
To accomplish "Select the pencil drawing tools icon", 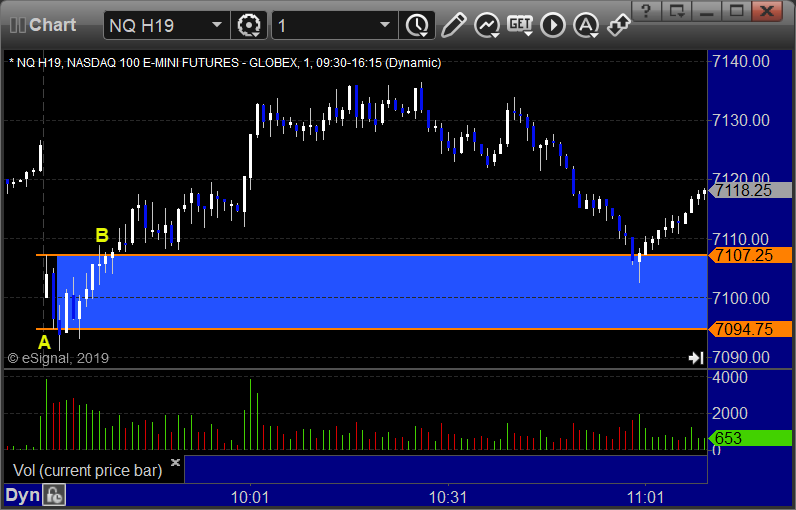I will (453, 25).
